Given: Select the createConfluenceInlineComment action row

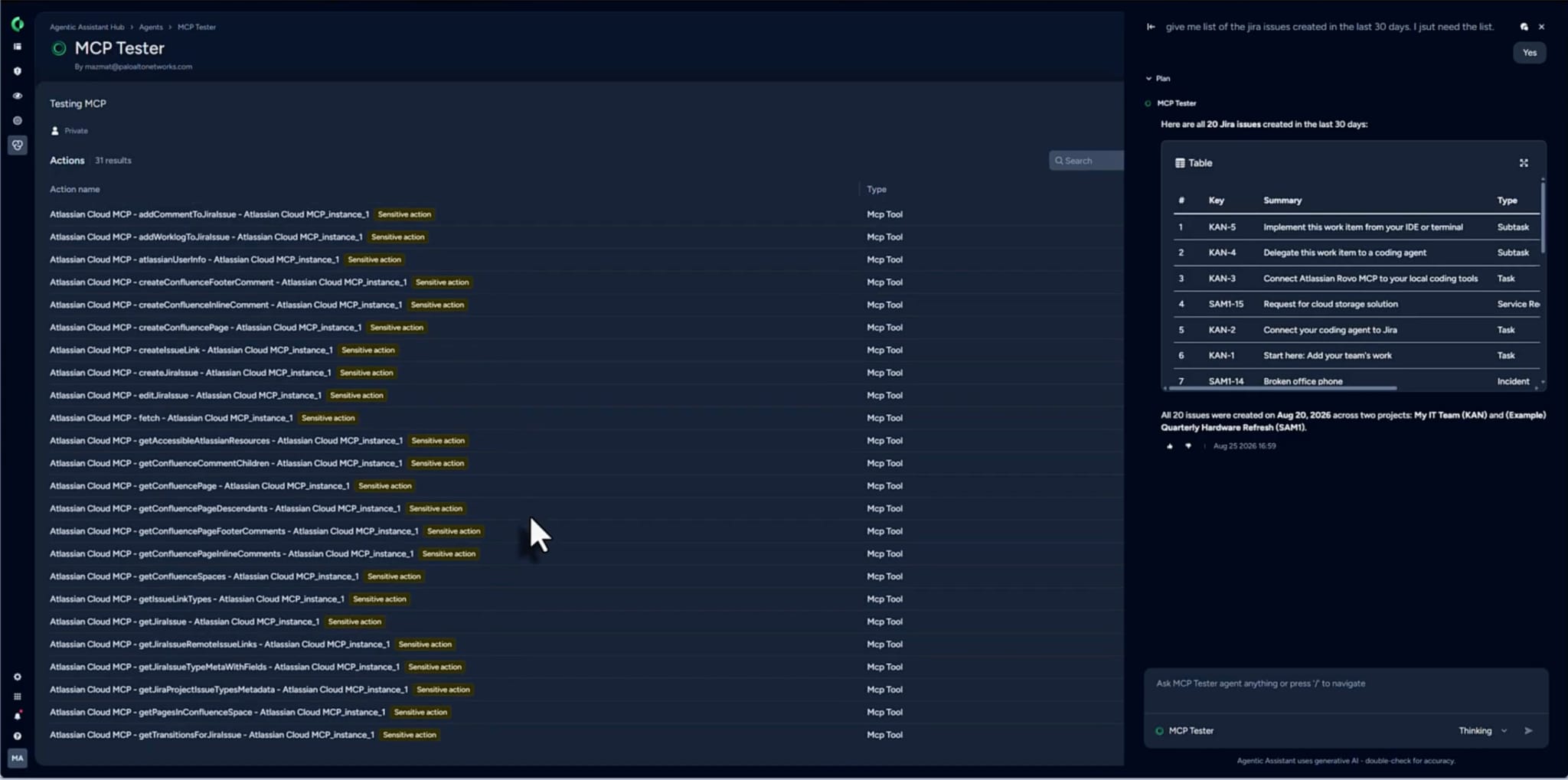Looking at the screenshot, I should pos(579,305).
